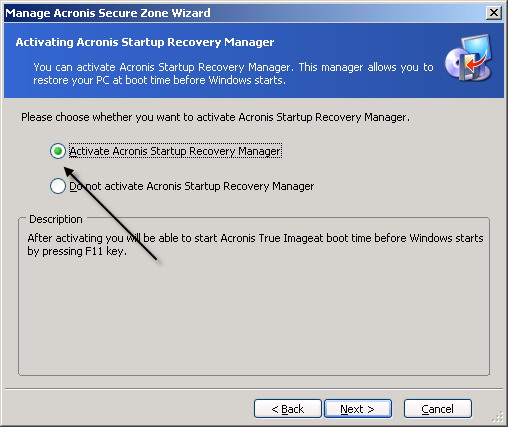Click the black arrow annotation pointing at radio
The height and width of the screenshot is (427, 508).
[x=110, y=213]
